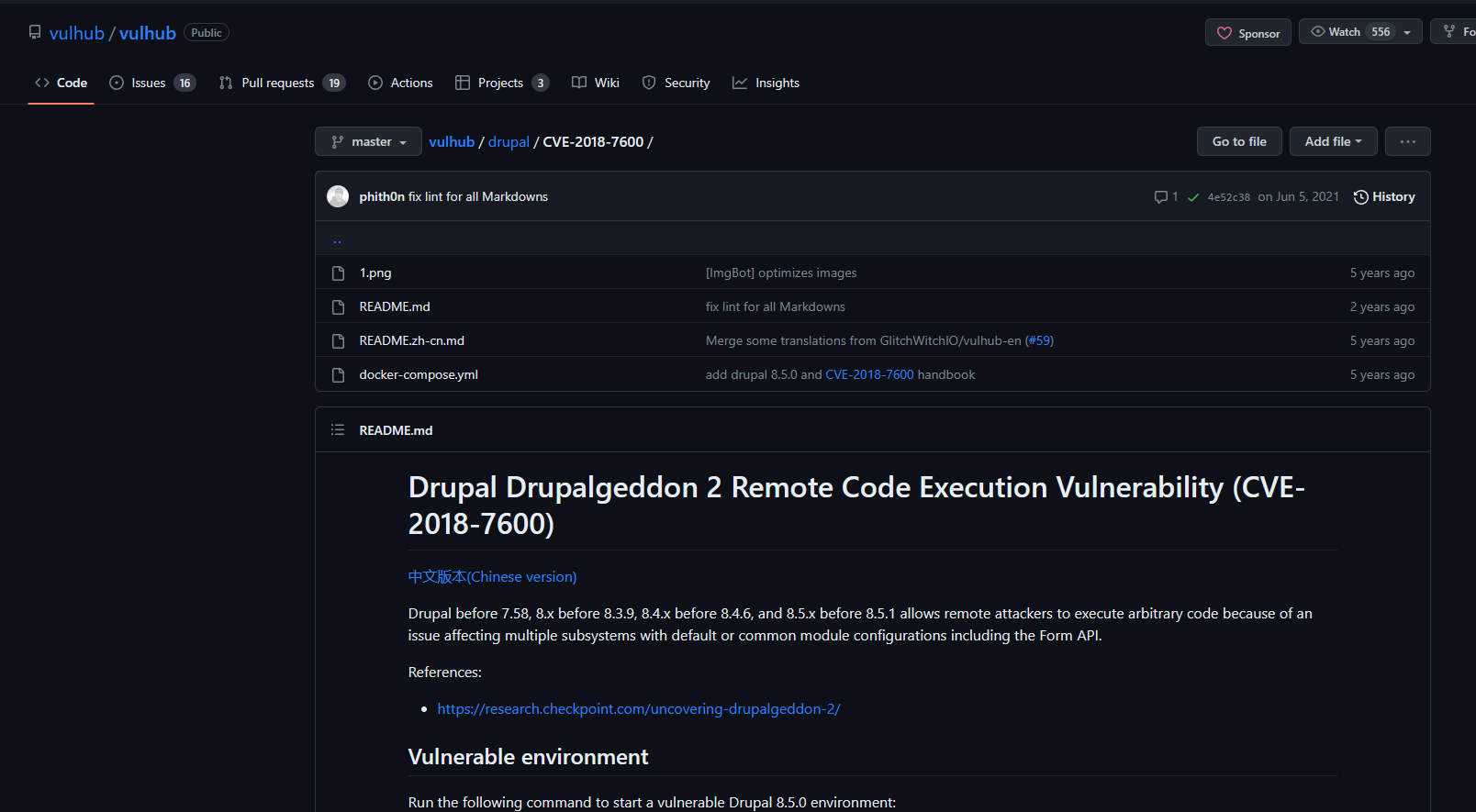1476x812 pixels.
Task: Click the file icon beside README.md row
Action: click(x=338, y=307)
